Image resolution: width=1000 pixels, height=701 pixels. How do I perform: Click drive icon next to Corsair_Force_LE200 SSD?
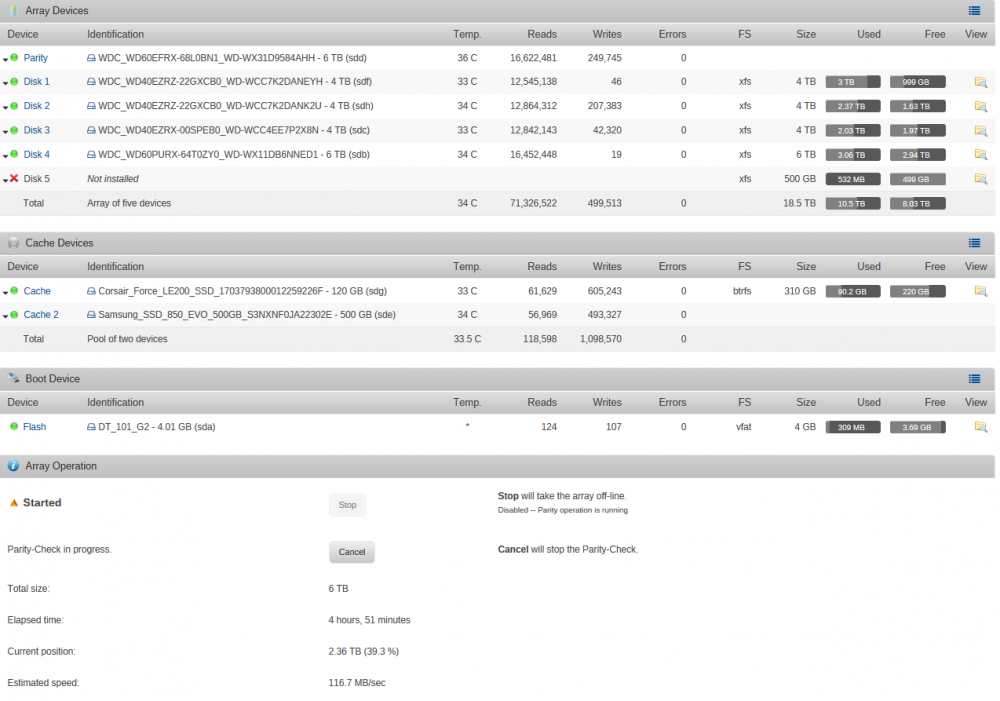pyautogui.click(x=91, y=291)
